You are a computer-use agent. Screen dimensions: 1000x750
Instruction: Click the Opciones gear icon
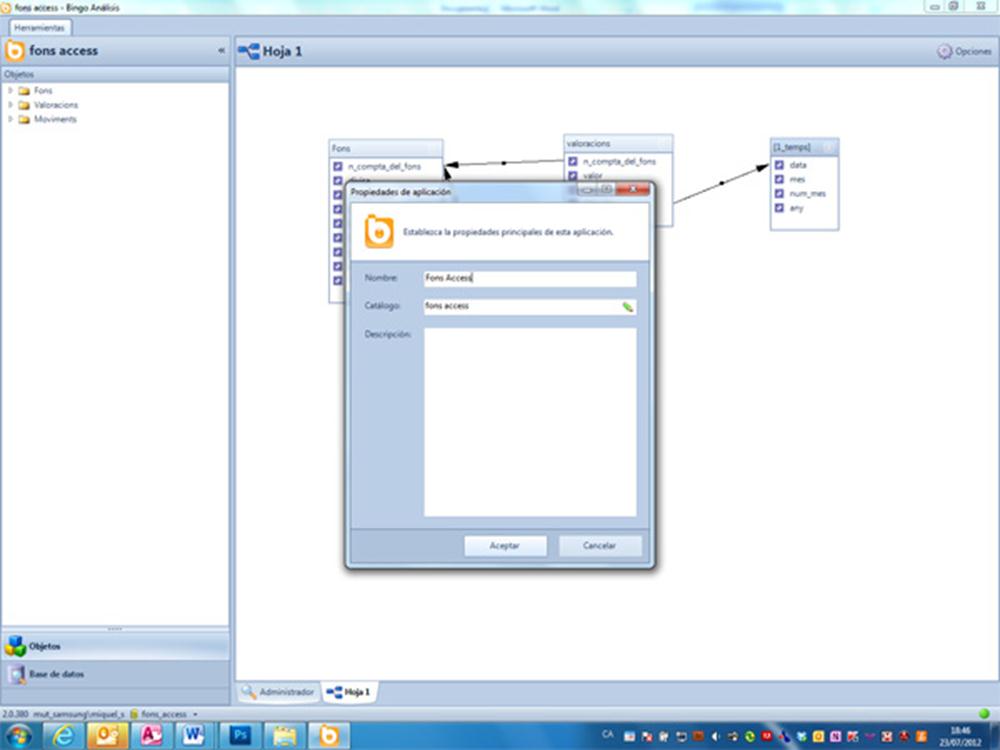[944, 51]
